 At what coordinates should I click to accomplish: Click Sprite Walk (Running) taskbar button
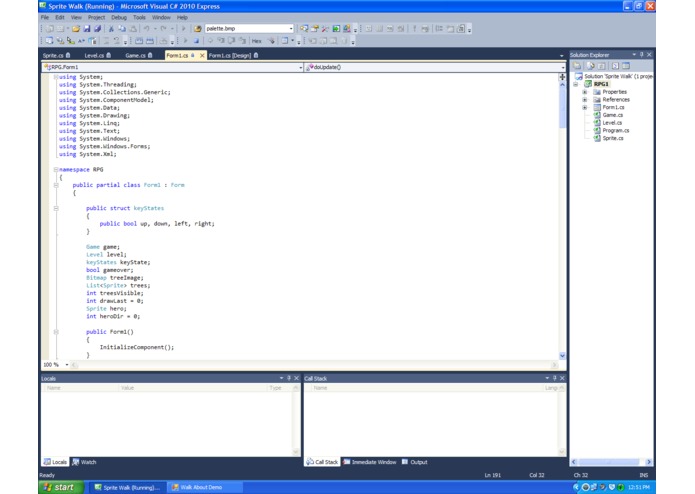[127, 487]
